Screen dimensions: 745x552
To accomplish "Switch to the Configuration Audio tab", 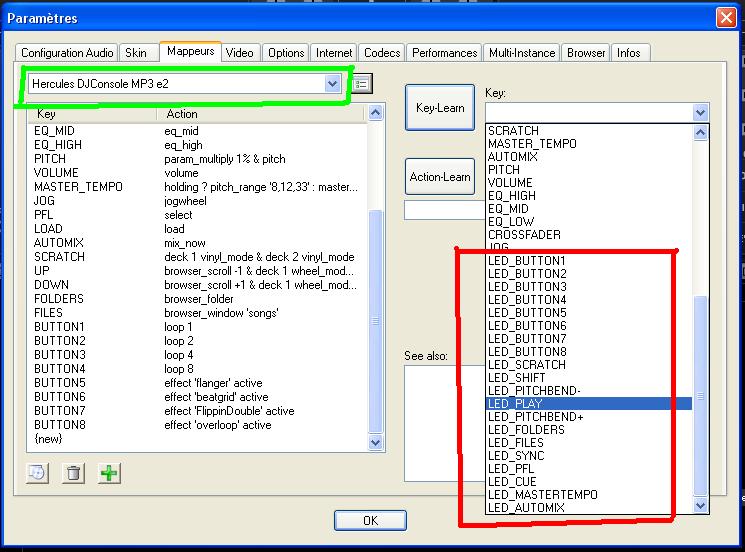I will point(66,53).
